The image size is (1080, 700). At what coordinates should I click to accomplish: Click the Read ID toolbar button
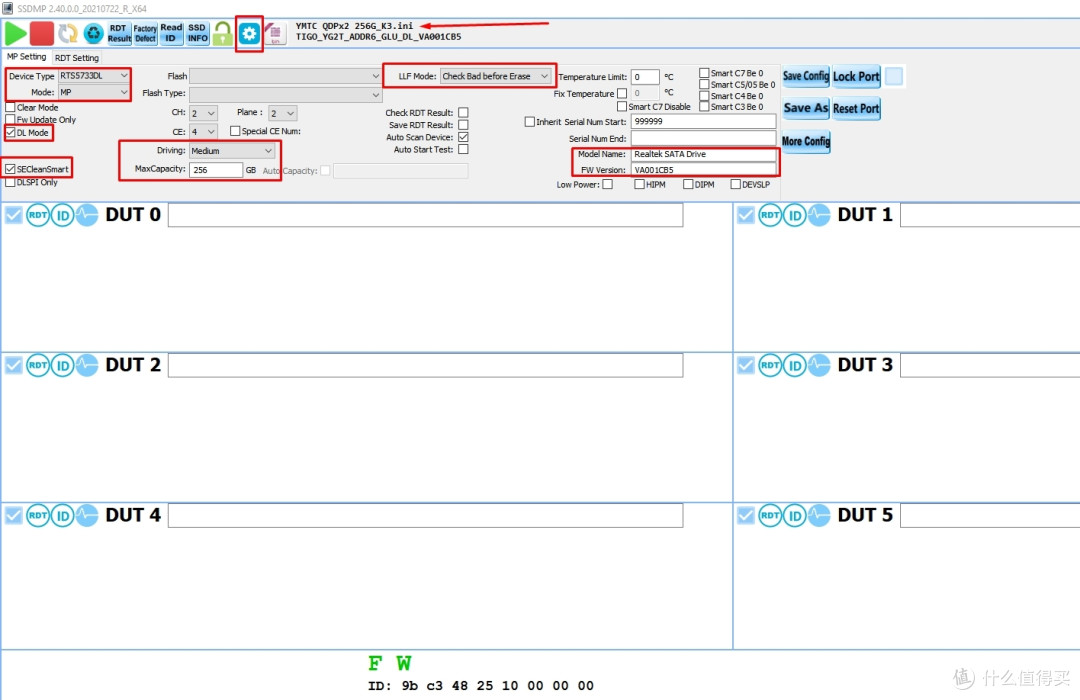171,33
